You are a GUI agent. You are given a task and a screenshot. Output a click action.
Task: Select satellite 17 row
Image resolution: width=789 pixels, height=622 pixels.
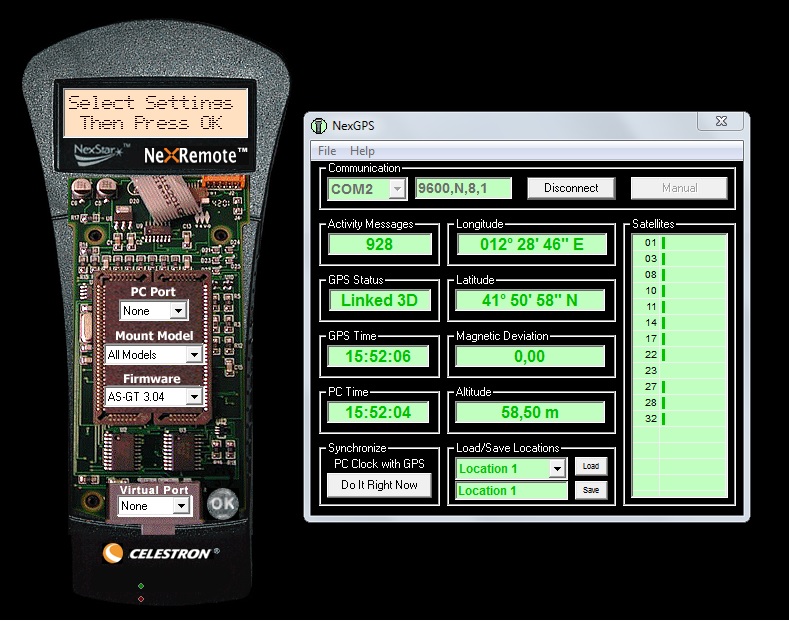(x=679, y=339)
